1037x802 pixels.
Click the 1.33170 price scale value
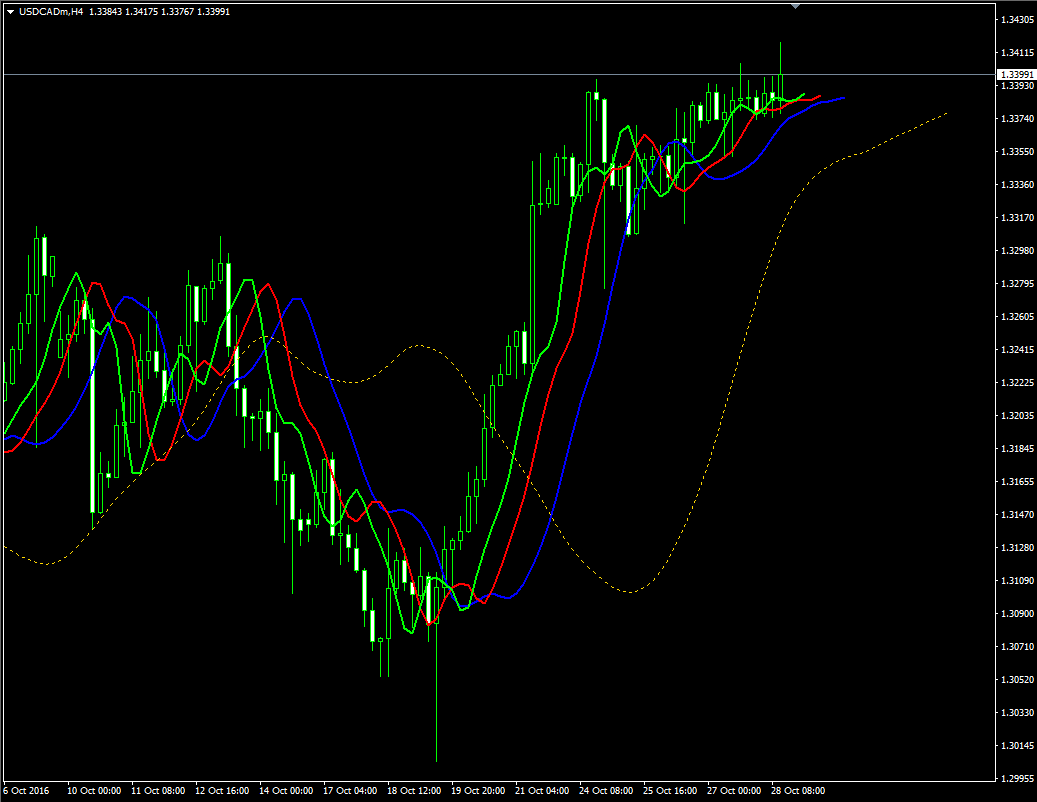[x=1017, y=218]
